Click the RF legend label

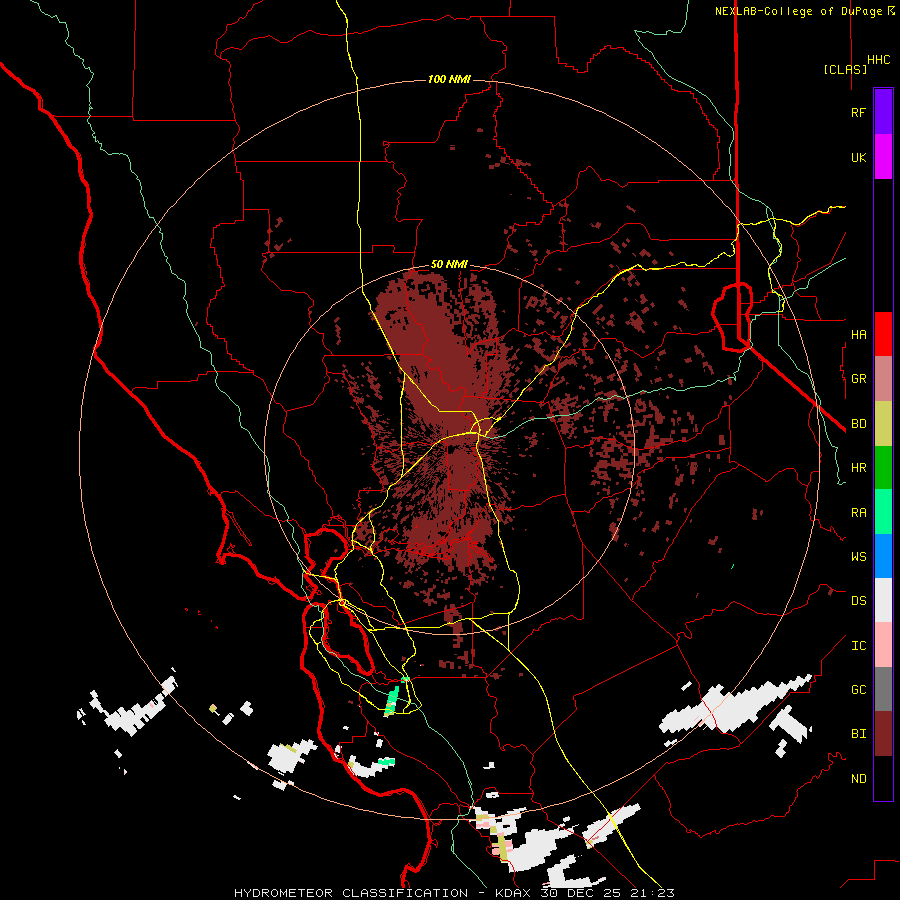coord(858,112)
